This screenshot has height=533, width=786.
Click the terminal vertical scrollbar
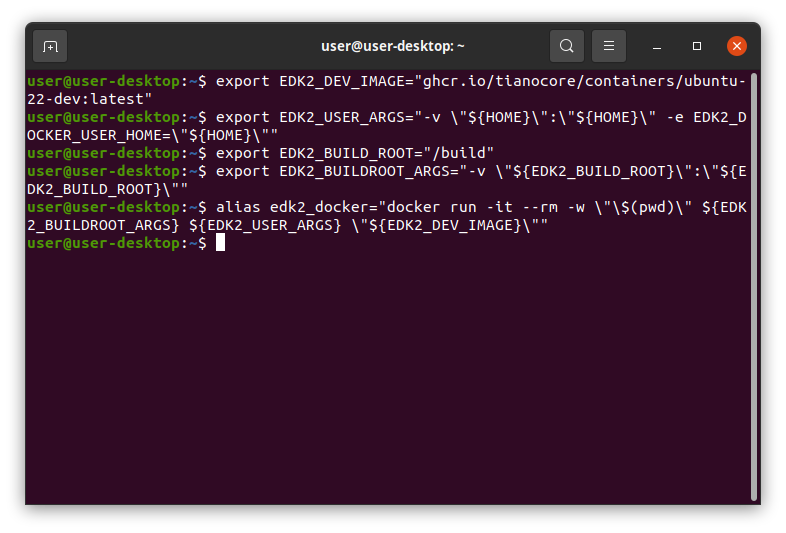tap(753, 287)
